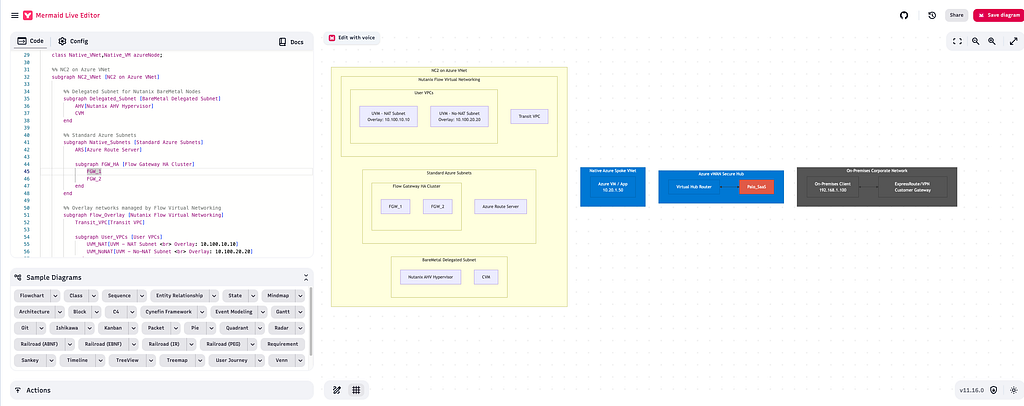Viewport: 1024px width, 406px height.
Task: Load the Sankey sample diagram
Action: (29, 360)
